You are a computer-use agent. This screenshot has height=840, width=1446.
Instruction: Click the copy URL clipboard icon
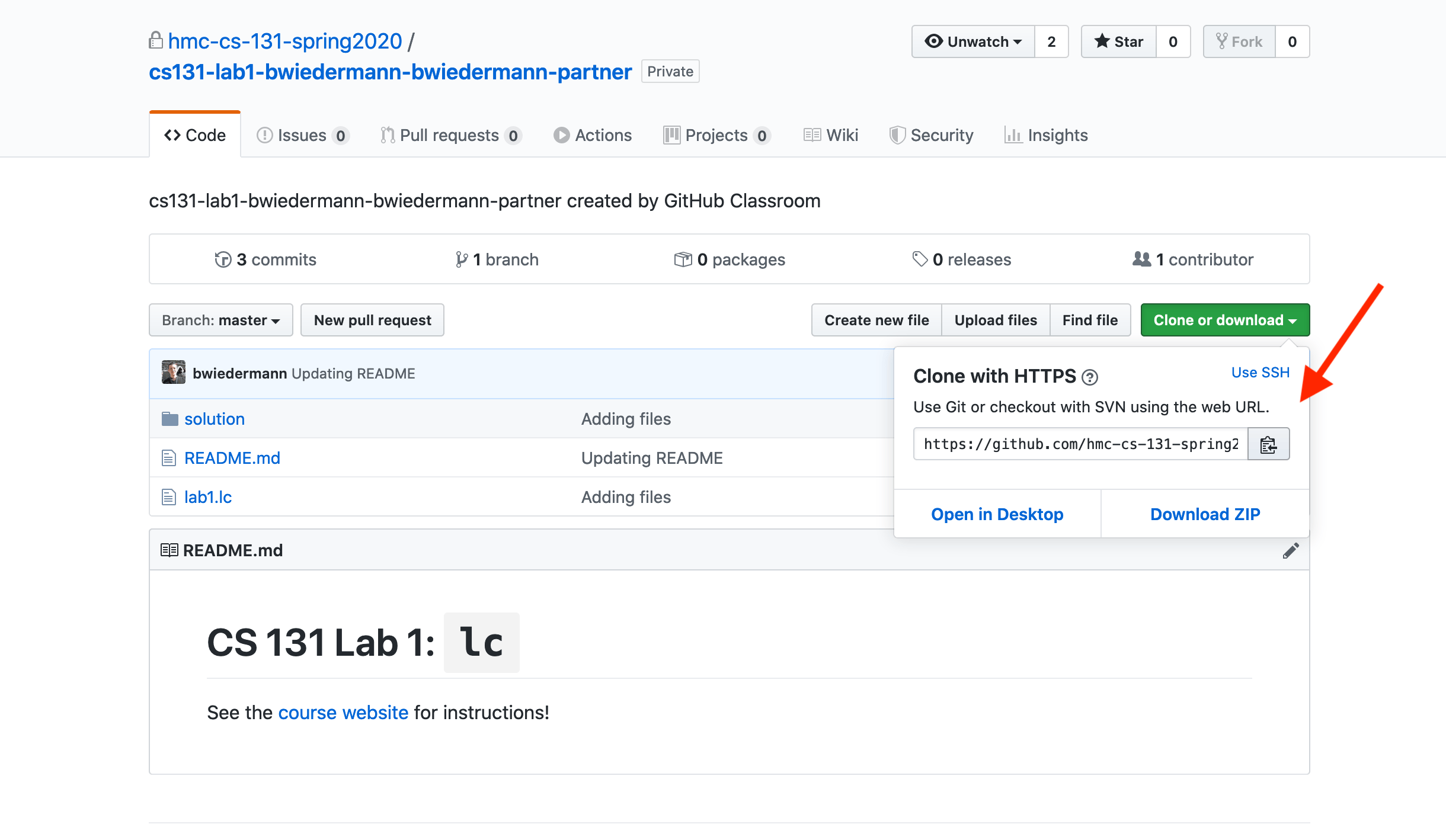click(x=1268, y=444)
